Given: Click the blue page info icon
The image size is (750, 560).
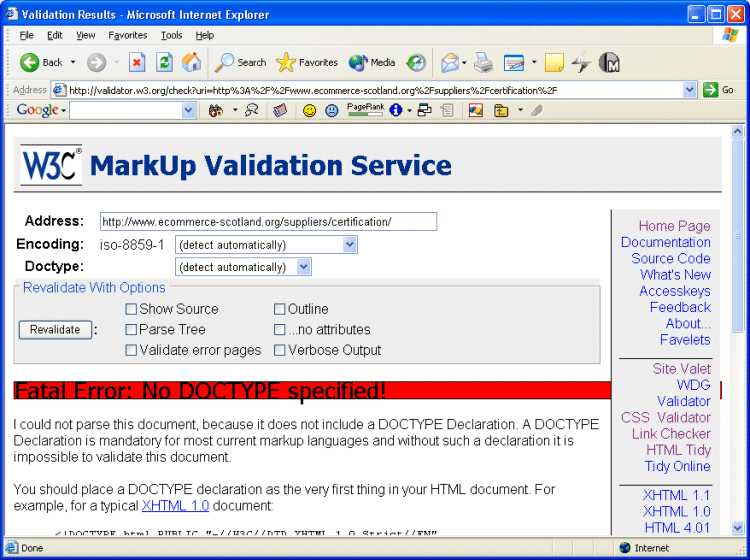Looking at the screenshot, I should (396, 110).
